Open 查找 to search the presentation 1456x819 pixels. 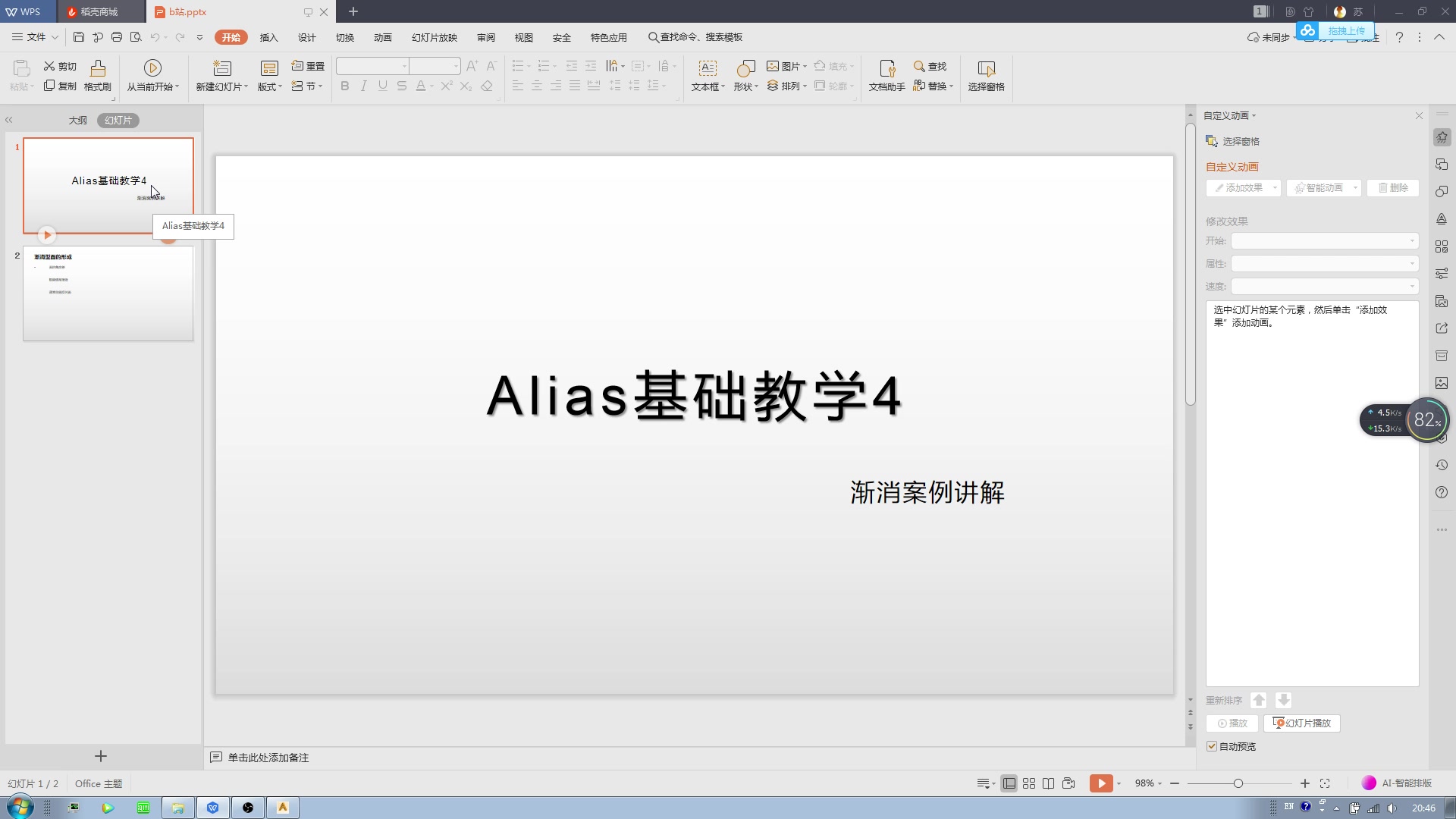point(930,66)
